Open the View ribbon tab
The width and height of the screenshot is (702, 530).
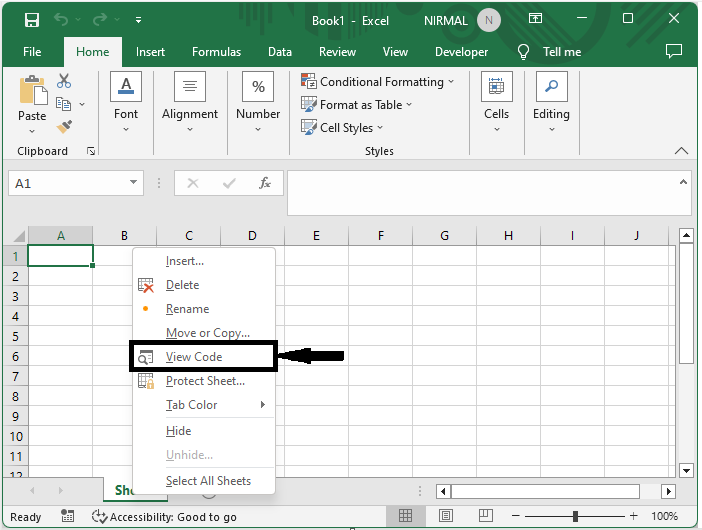(395, 52)
